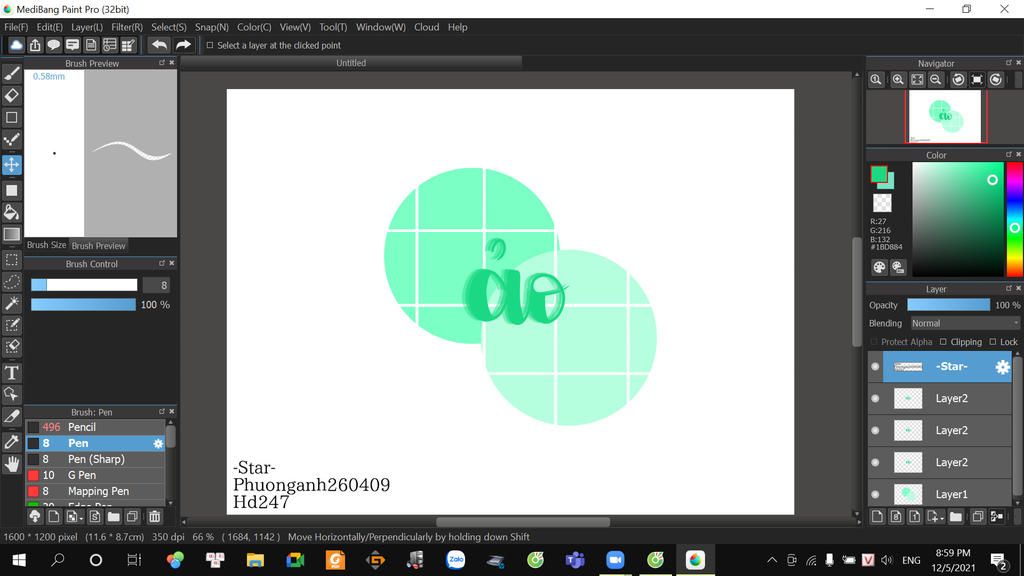This screenshot has height=576, width=1024.
Task: Select the Lasso tool
Action: point(12,281)
